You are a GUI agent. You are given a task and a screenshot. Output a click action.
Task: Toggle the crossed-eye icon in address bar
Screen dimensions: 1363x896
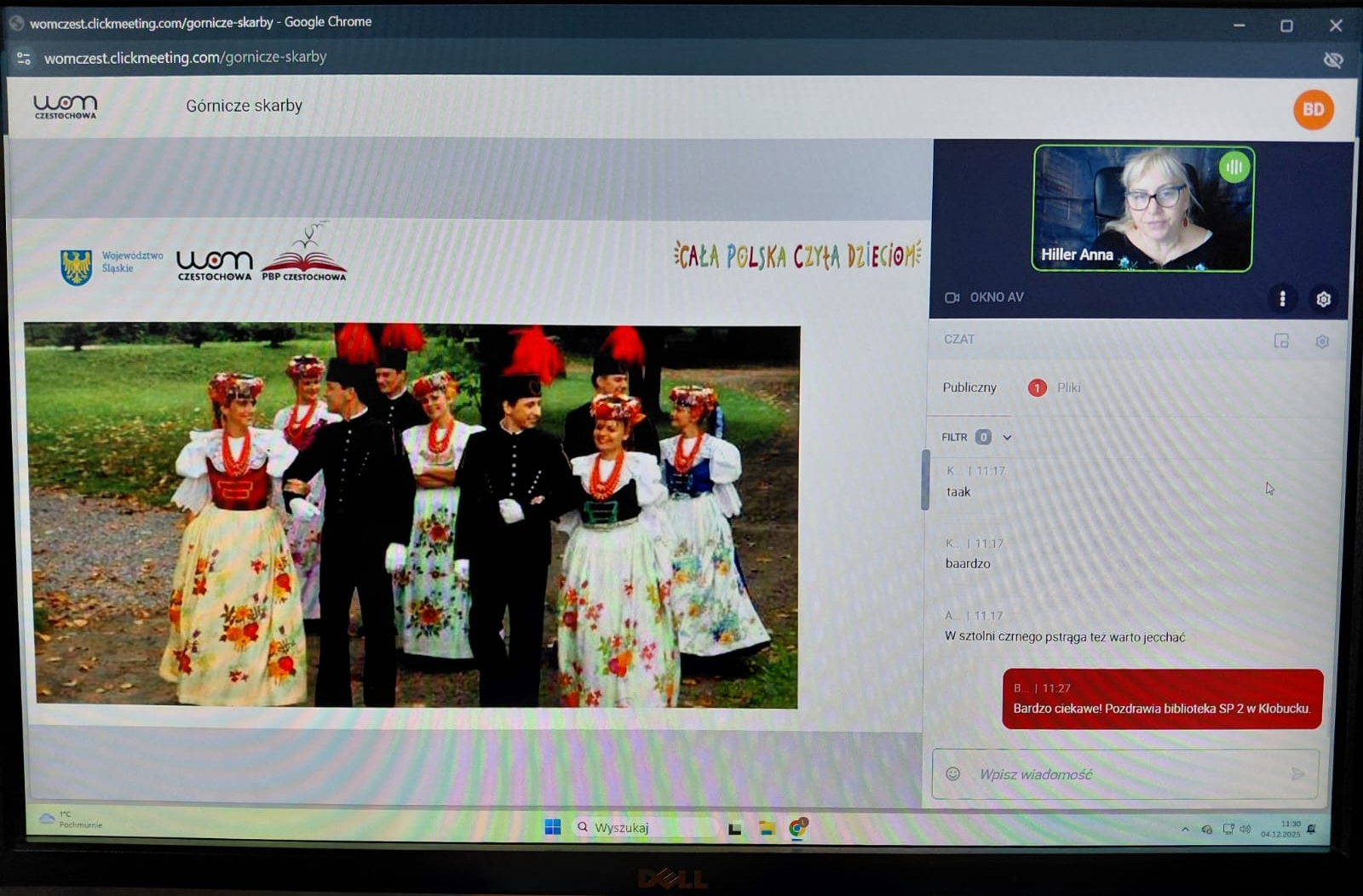1332,60
